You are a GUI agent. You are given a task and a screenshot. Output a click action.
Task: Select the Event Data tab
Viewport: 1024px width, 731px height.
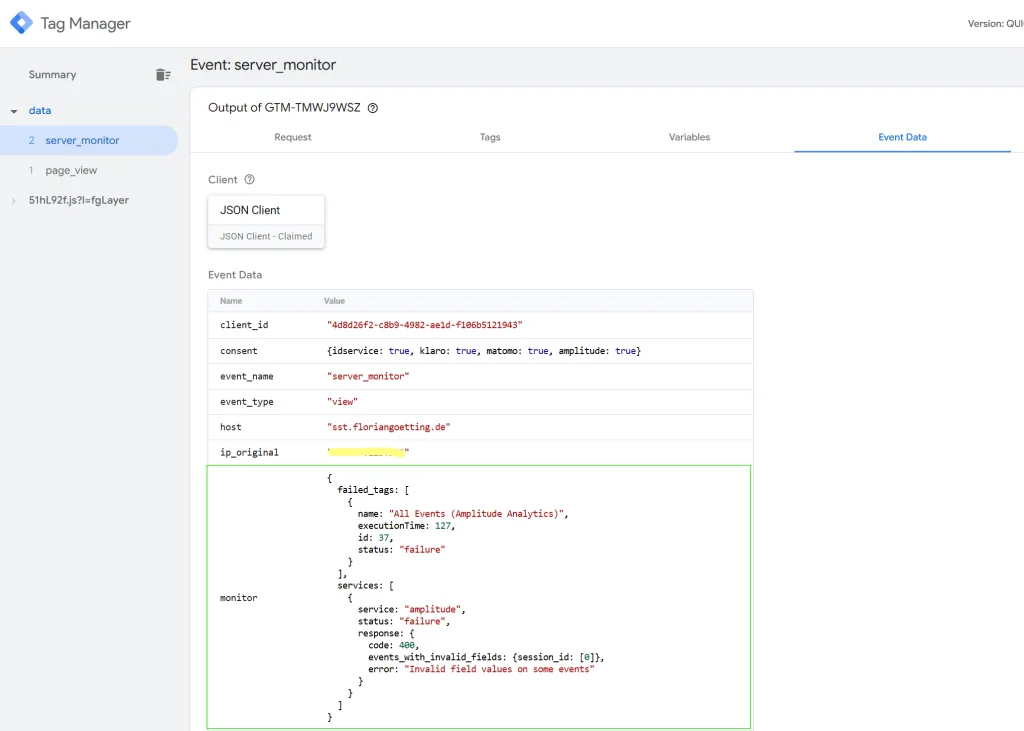tap(902, 137)
